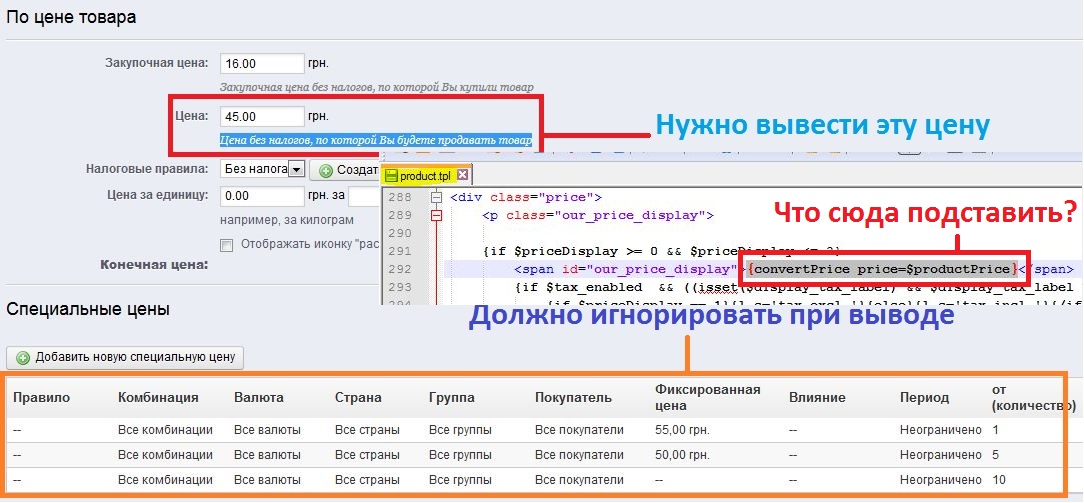This screenshot has width=1084, height=503.
Task: Click the Валюта column header
Action: point(258,398)
